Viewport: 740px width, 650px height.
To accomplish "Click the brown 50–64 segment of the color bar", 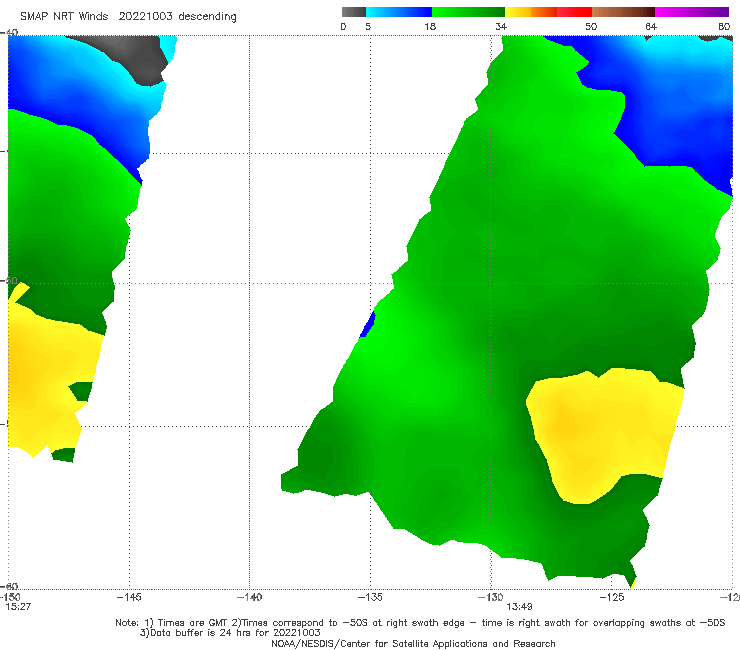I will pos(623,12).
